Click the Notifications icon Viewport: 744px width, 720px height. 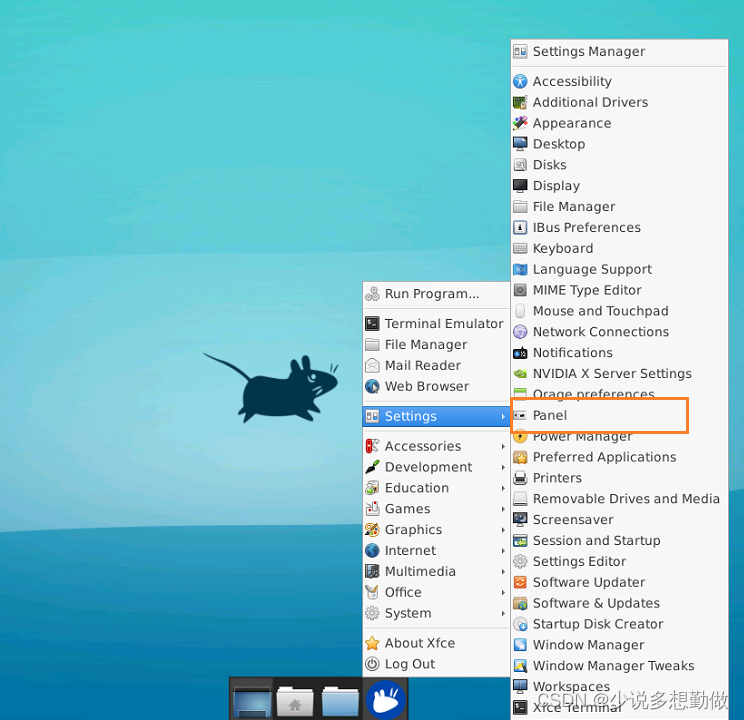(520, 353)
